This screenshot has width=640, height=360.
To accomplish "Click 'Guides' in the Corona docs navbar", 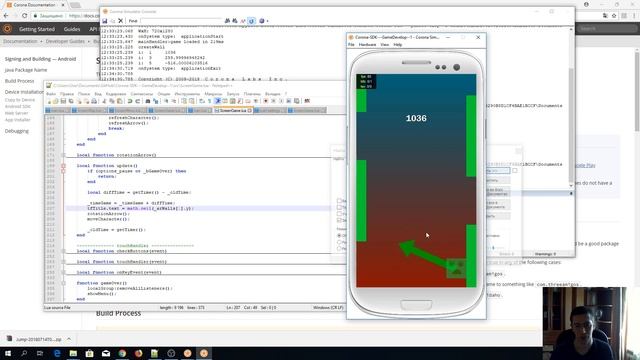I will pos(72,29).
